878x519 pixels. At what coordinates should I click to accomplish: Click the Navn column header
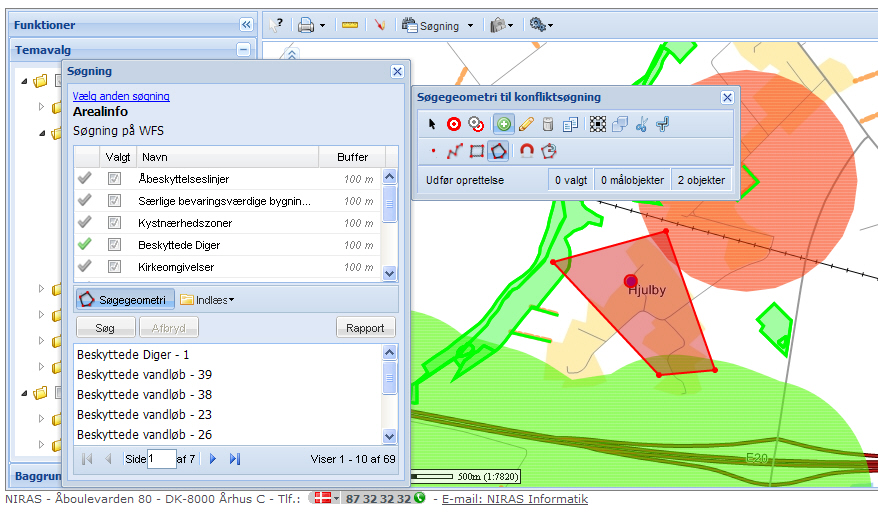pos(228,157)
